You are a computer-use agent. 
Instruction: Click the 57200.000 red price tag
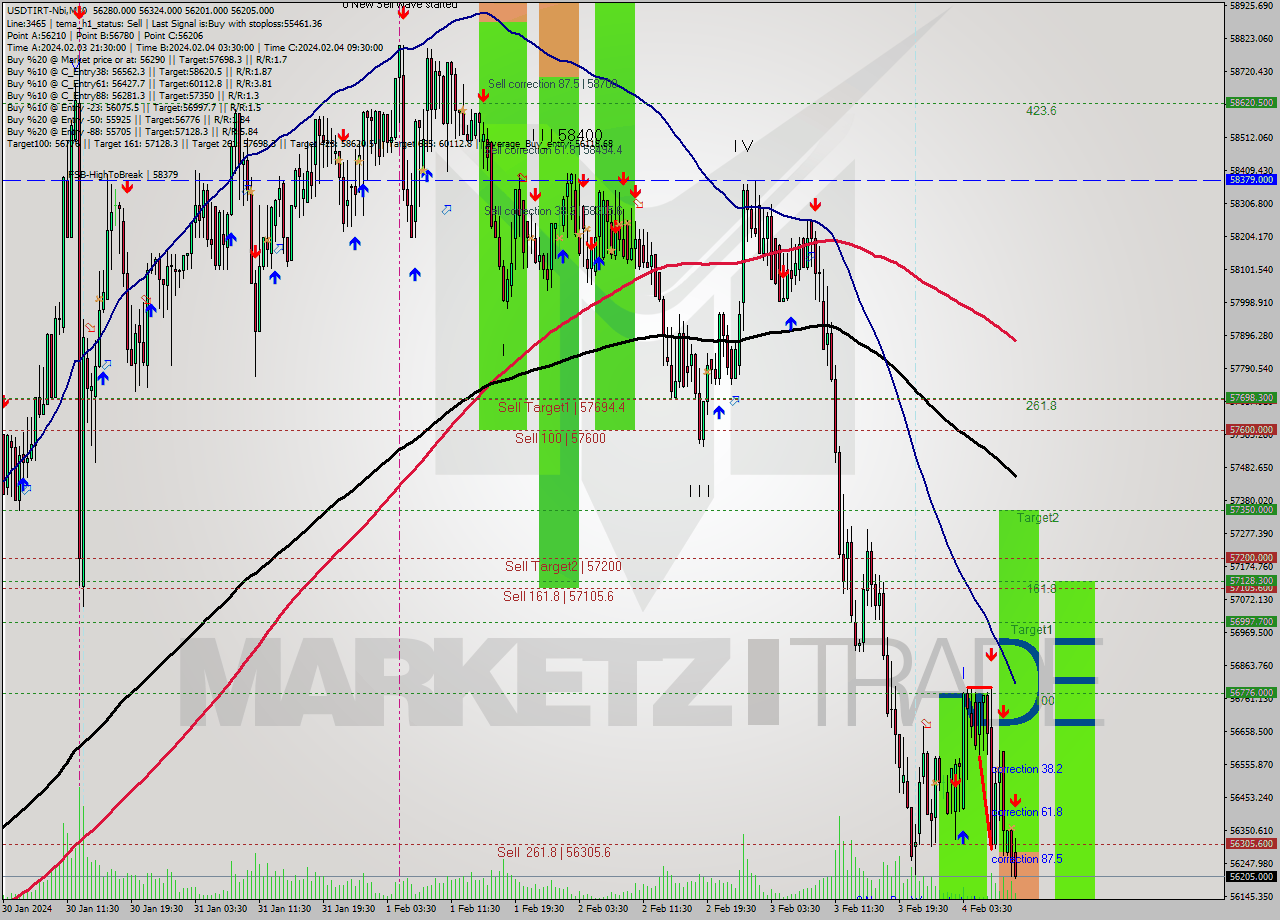pyautogui.click(x=1251, y=557)
